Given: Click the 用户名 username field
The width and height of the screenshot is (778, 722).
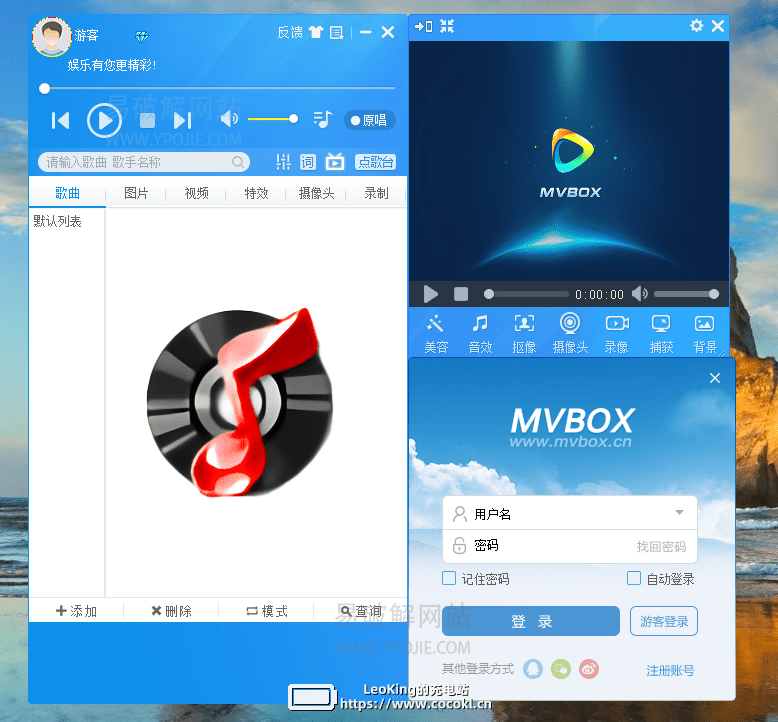Looking at the screenshot, I should tap(570, 513).
